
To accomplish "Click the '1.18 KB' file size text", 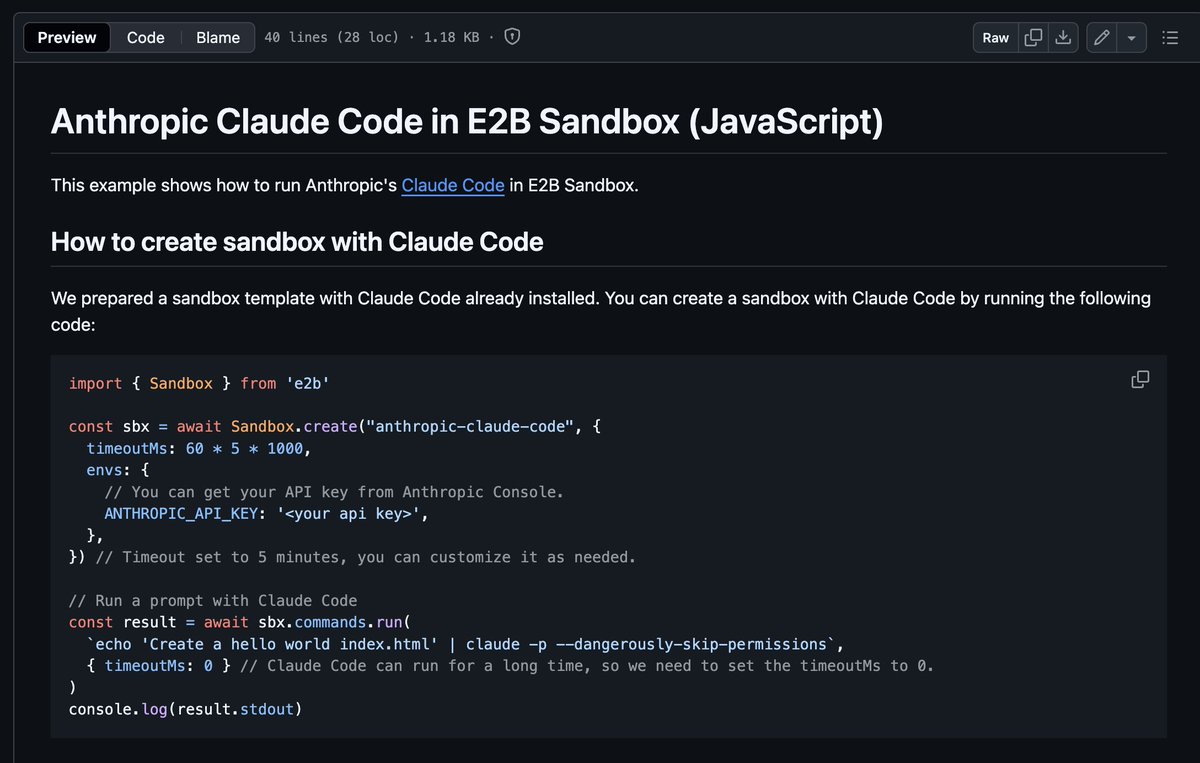I will pyautogui.click(x=451, y=37).
